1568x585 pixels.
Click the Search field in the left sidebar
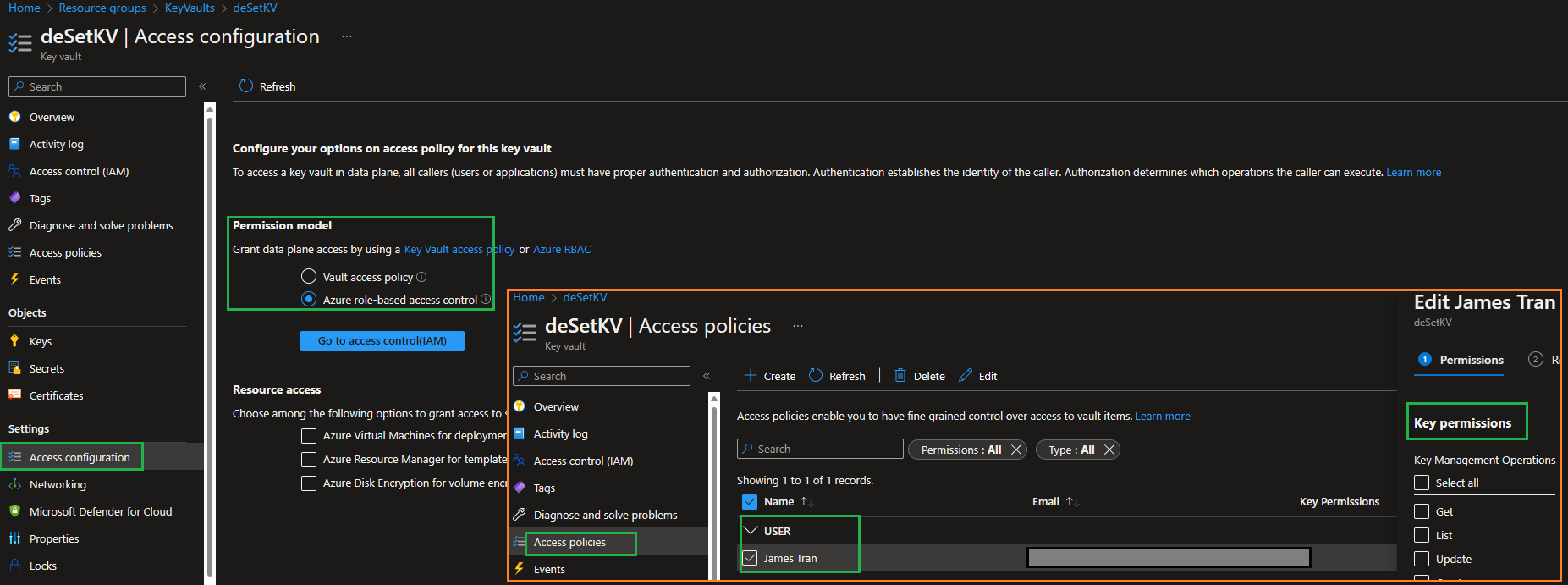pyautogui.click(x=97, y=86)
